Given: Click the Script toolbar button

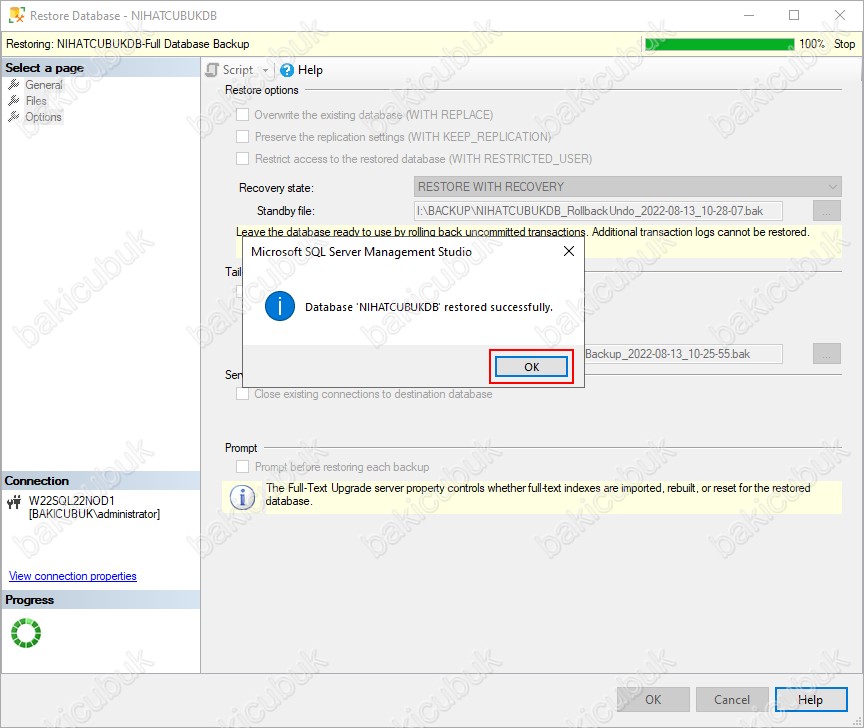Looking at the screenshot, I should tap(237, 70).
